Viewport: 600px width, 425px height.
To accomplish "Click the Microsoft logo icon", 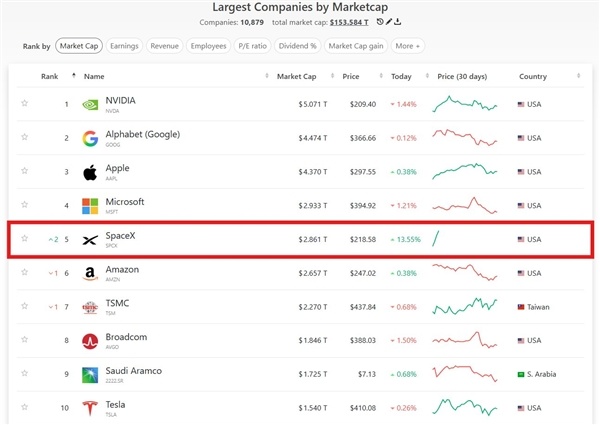I will click(90, 206).
